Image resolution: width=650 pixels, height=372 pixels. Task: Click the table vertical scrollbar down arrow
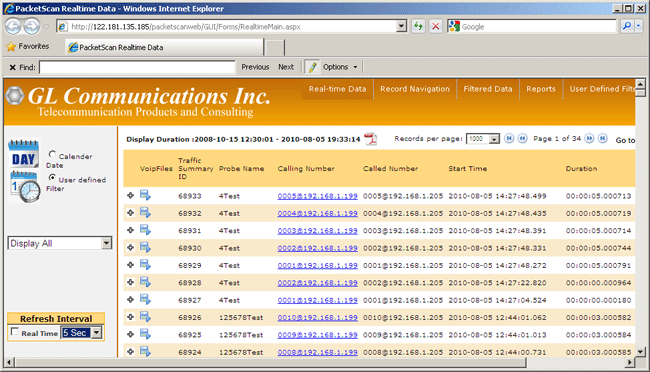click(x=640, y=352)
